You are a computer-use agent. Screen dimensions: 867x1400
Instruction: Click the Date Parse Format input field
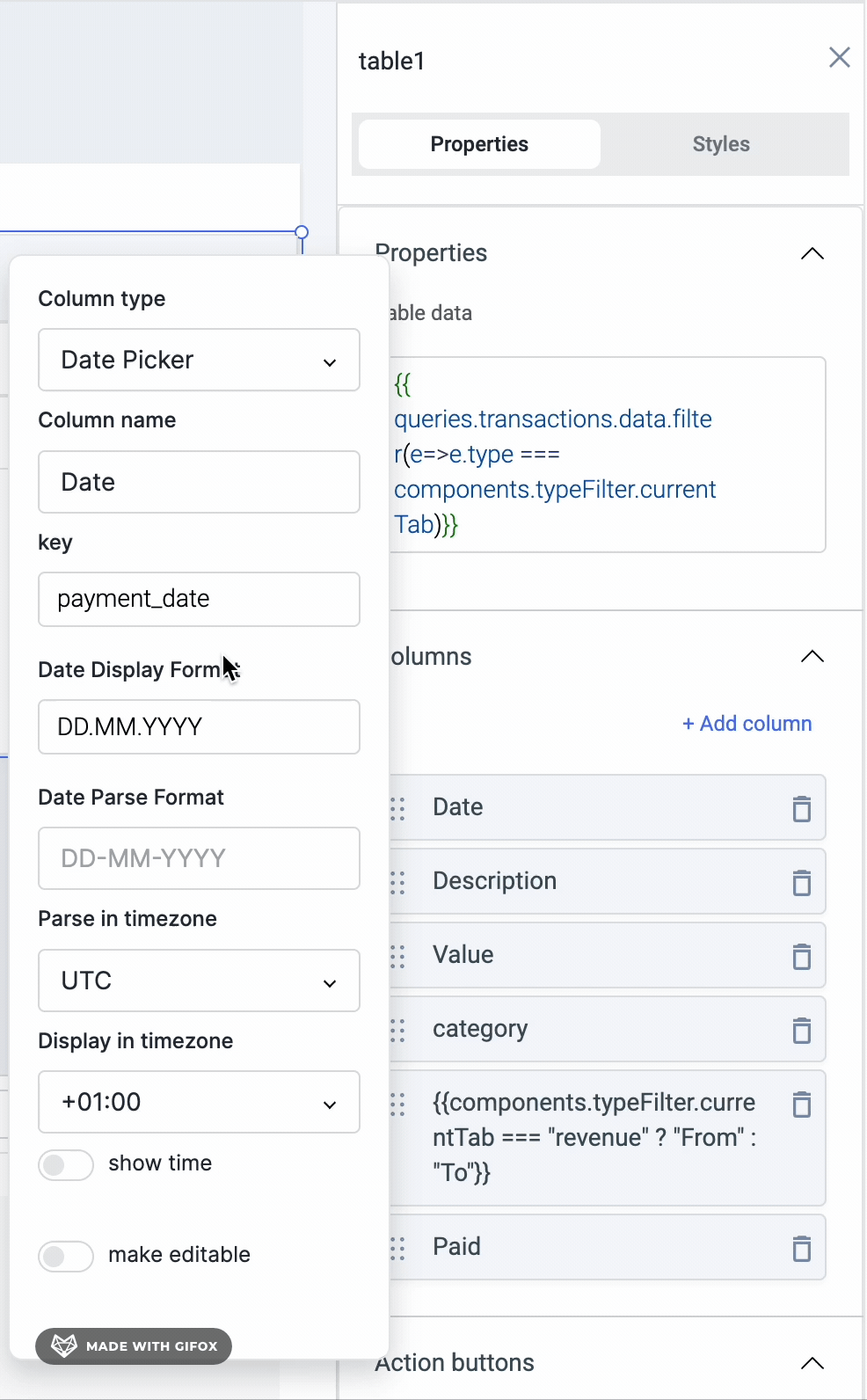pyautogui.click(x=200, y=858)
